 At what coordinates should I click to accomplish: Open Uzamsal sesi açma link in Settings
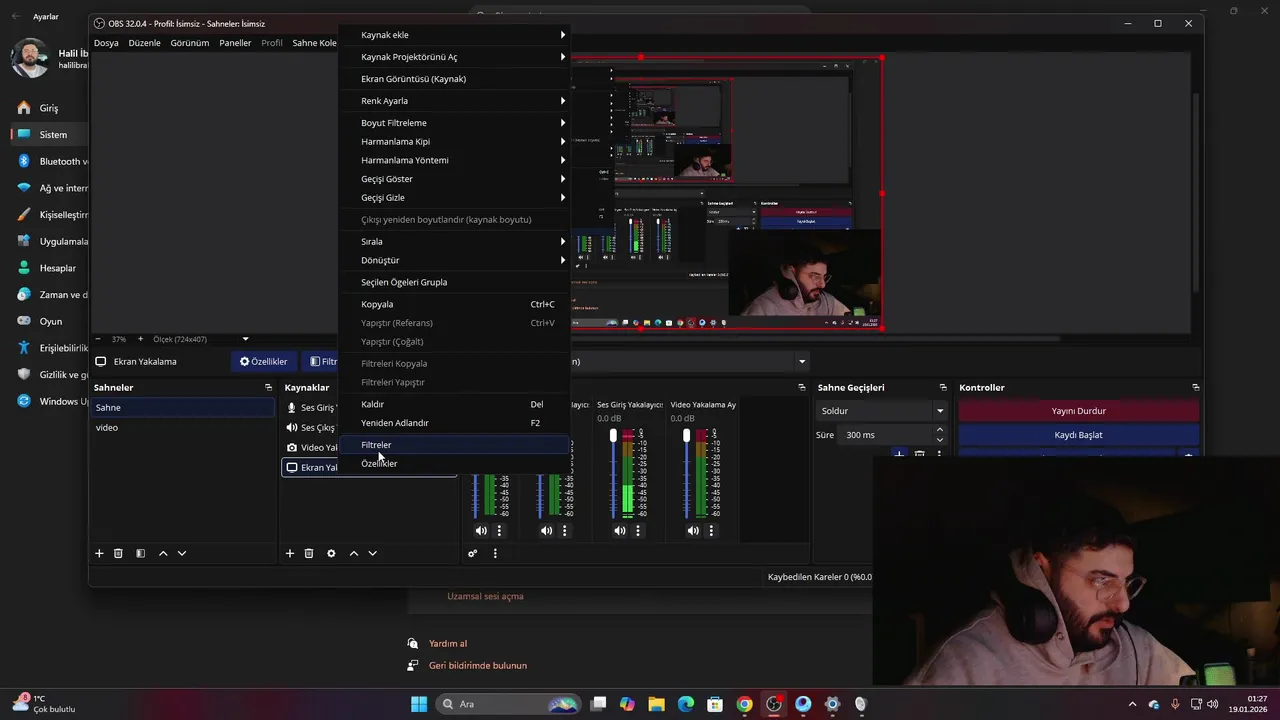tap(485, 596)
